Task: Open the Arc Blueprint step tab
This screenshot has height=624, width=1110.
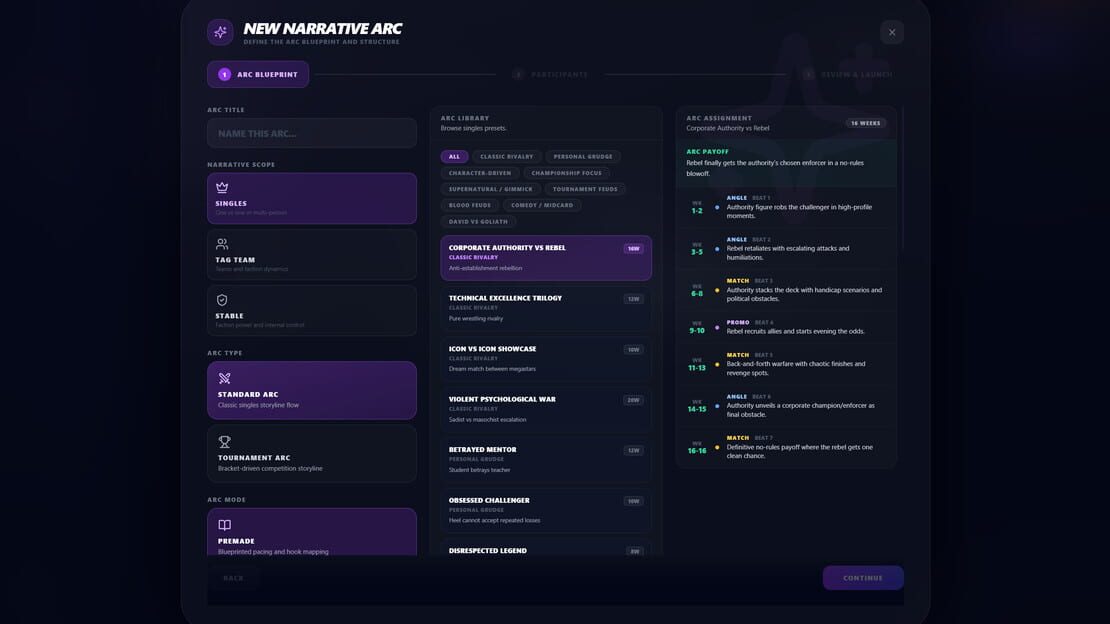Action: [258, 74]
